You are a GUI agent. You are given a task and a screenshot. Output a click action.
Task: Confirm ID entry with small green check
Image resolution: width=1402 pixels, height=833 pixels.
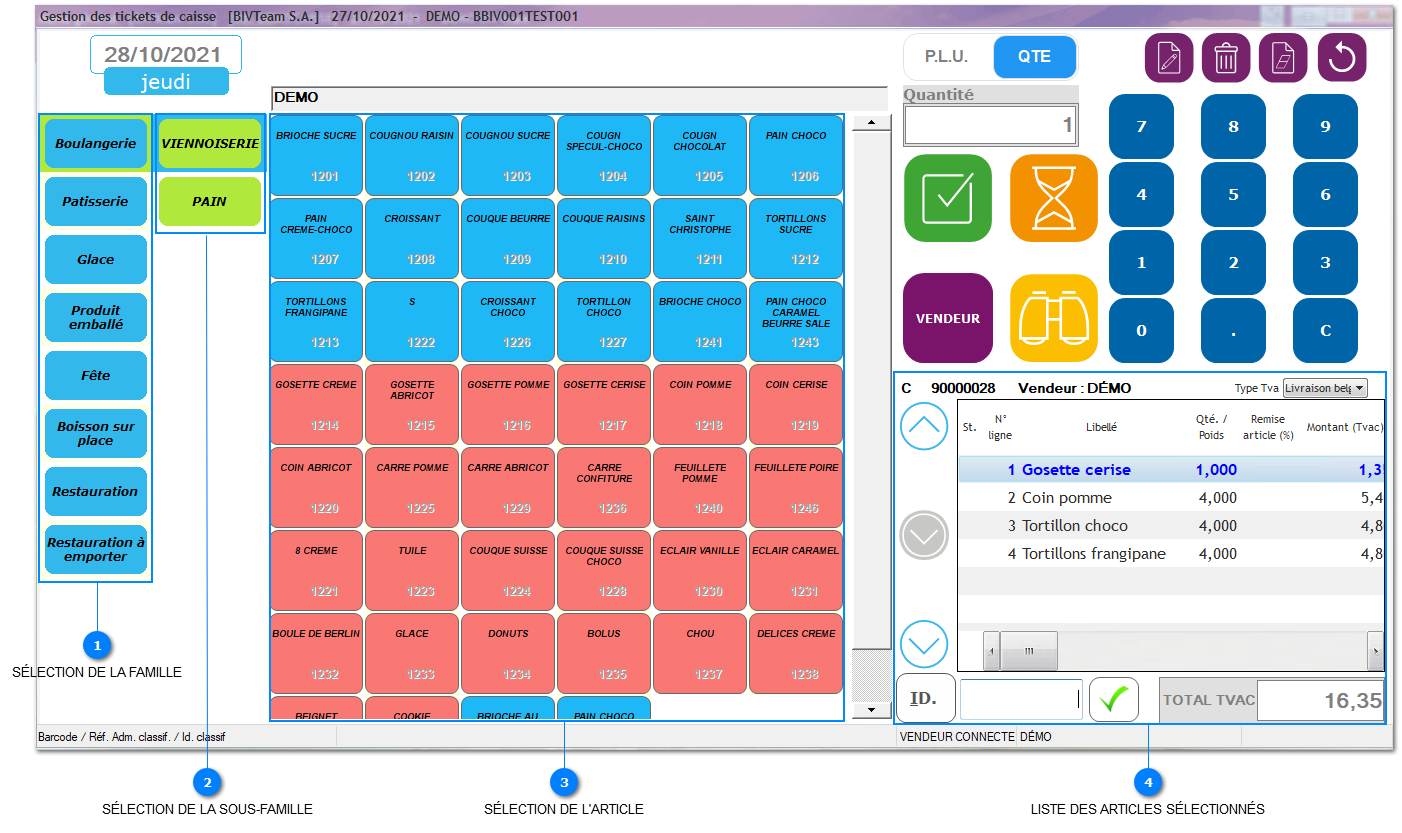[x=1113, y=700]
